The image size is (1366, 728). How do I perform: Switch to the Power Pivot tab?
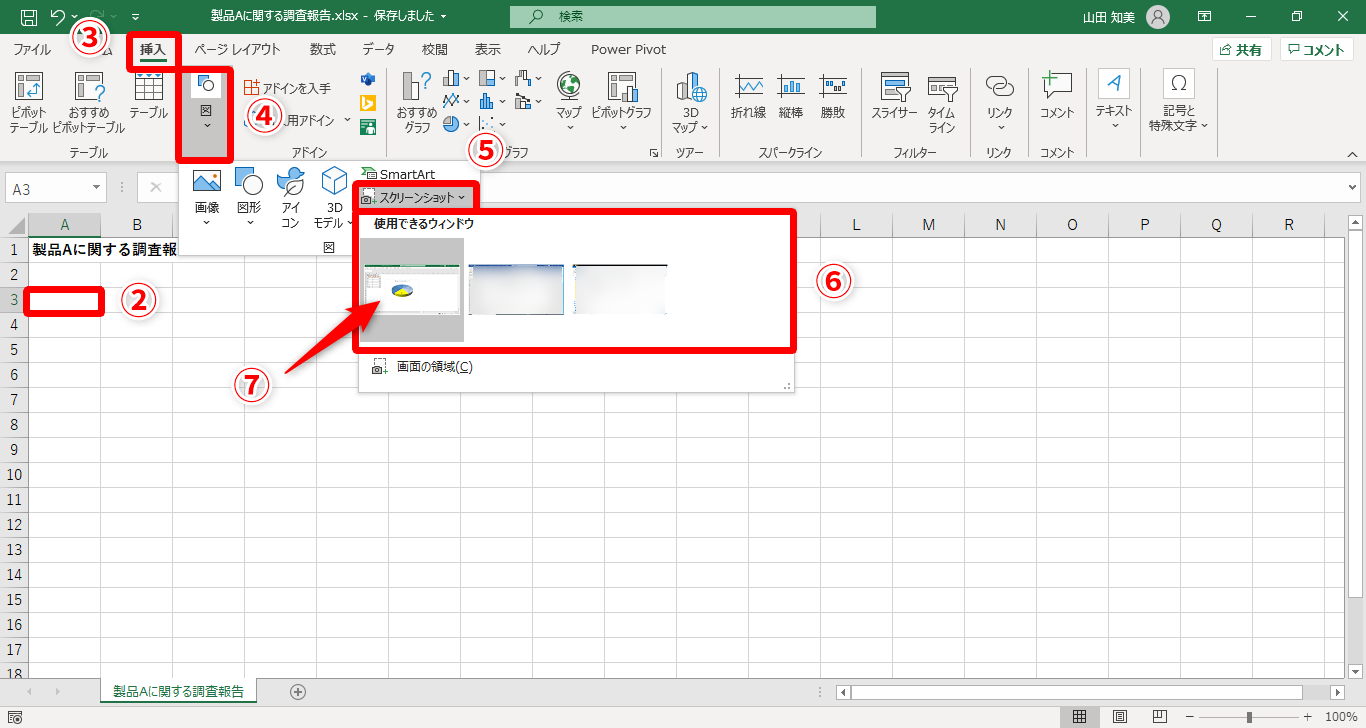click(x=628, y=49)
